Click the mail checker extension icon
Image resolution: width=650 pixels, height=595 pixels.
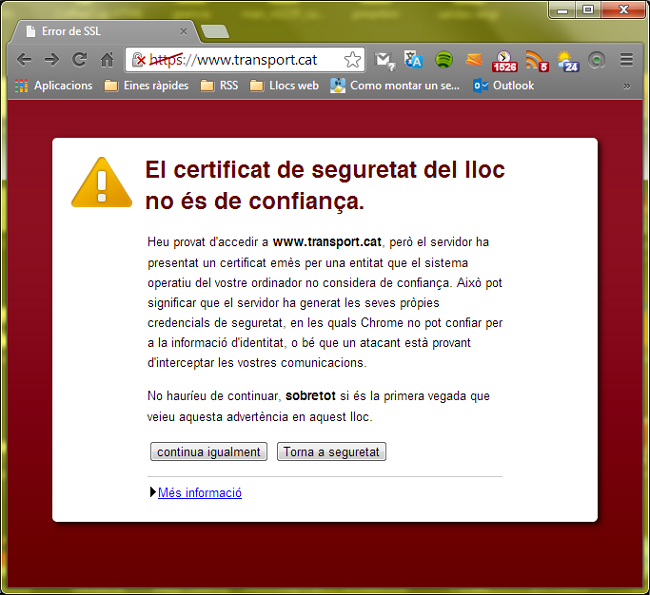pos(384,60)
